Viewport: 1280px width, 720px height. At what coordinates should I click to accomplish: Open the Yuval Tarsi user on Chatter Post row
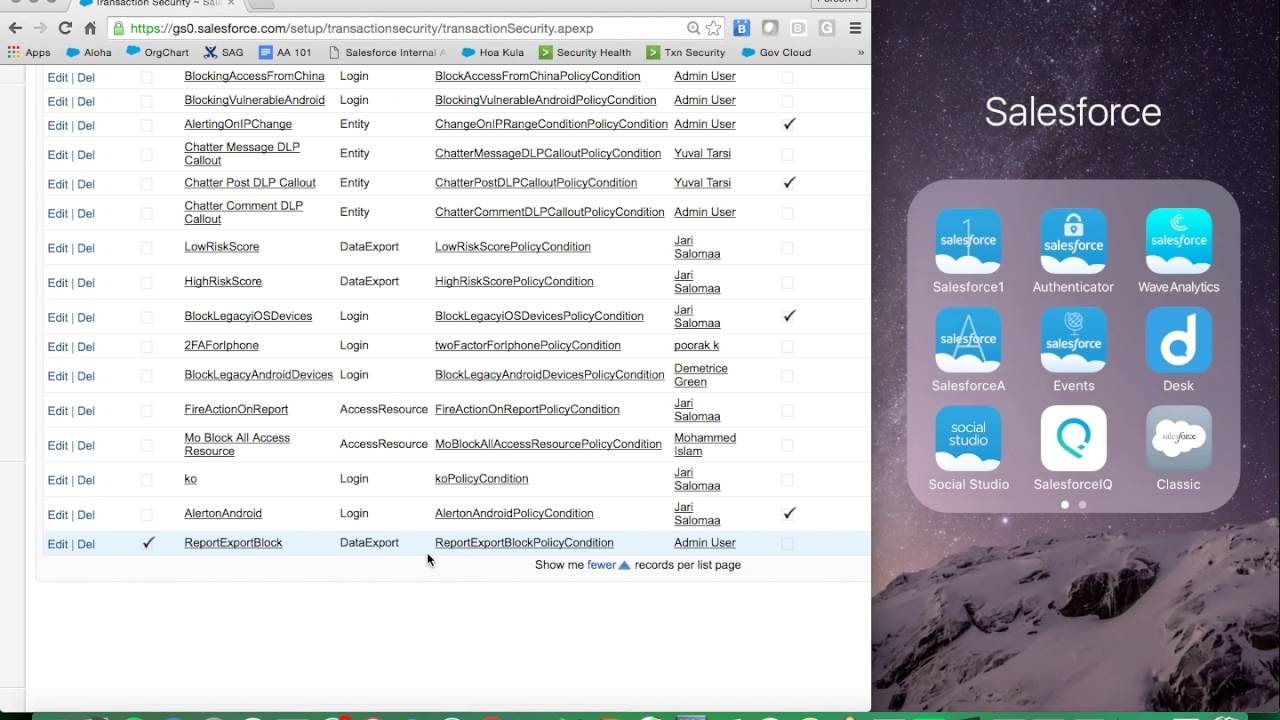702,183
